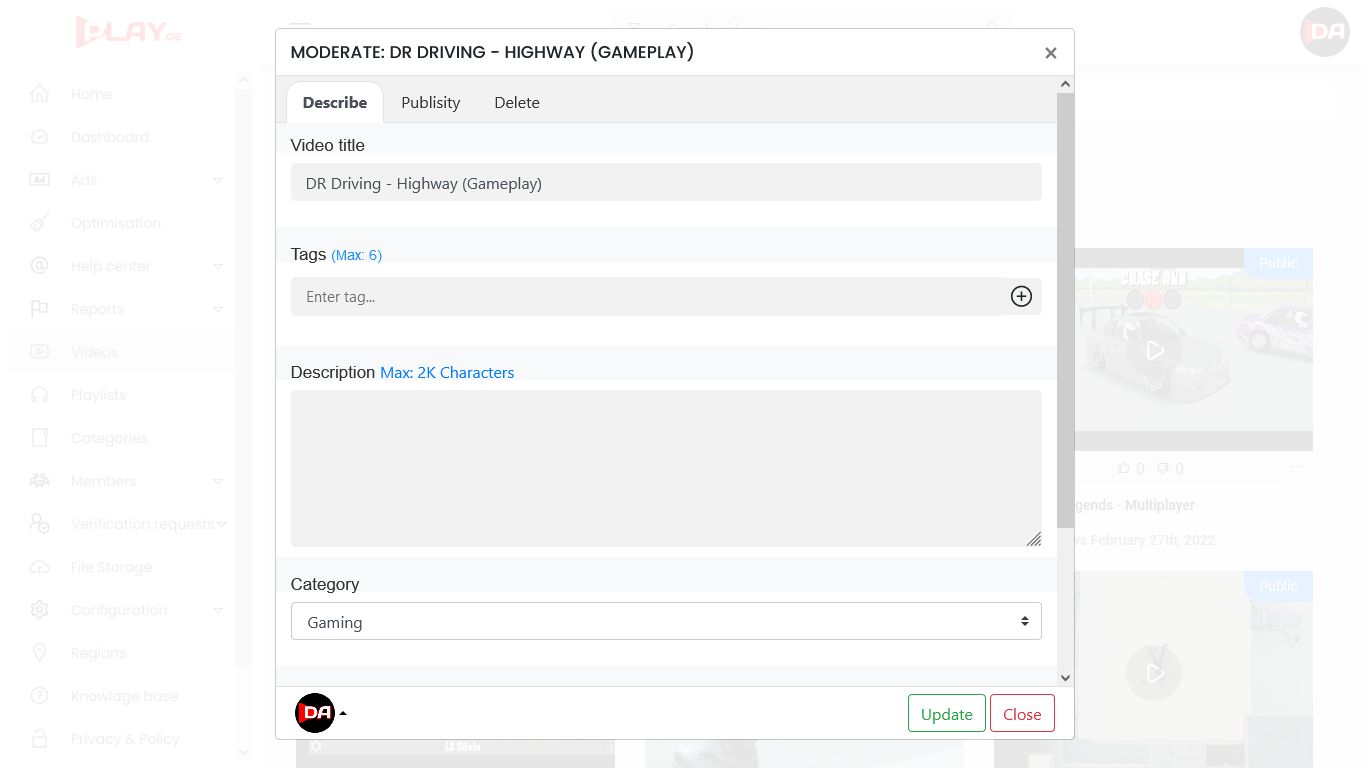Click the Categories label in the sidebar
Viewport: 1366px width, 768px height.
109,438
